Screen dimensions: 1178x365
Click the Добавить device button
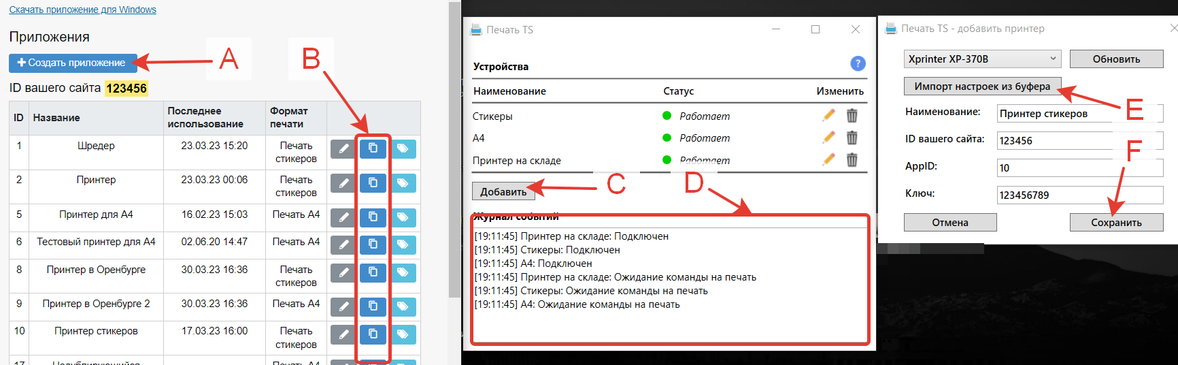pyautogui.click(x=503, y=192)
